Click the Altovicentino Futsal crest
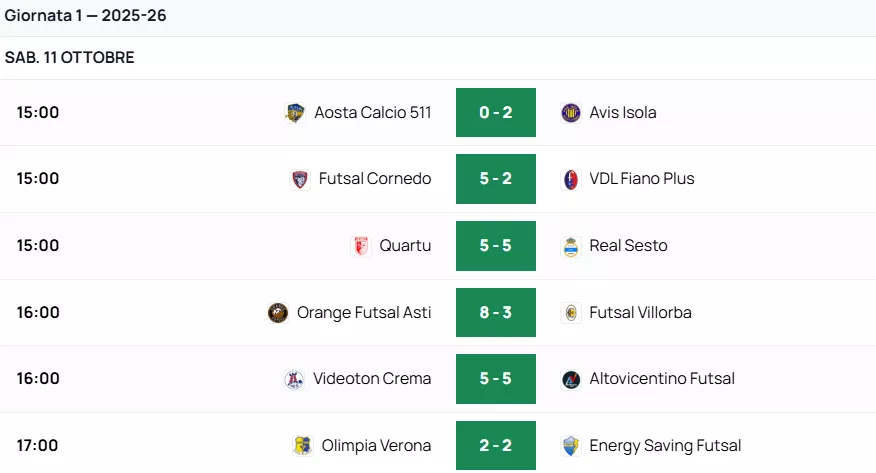Viewport: 876px width, 473px height. tap(571, 379)
